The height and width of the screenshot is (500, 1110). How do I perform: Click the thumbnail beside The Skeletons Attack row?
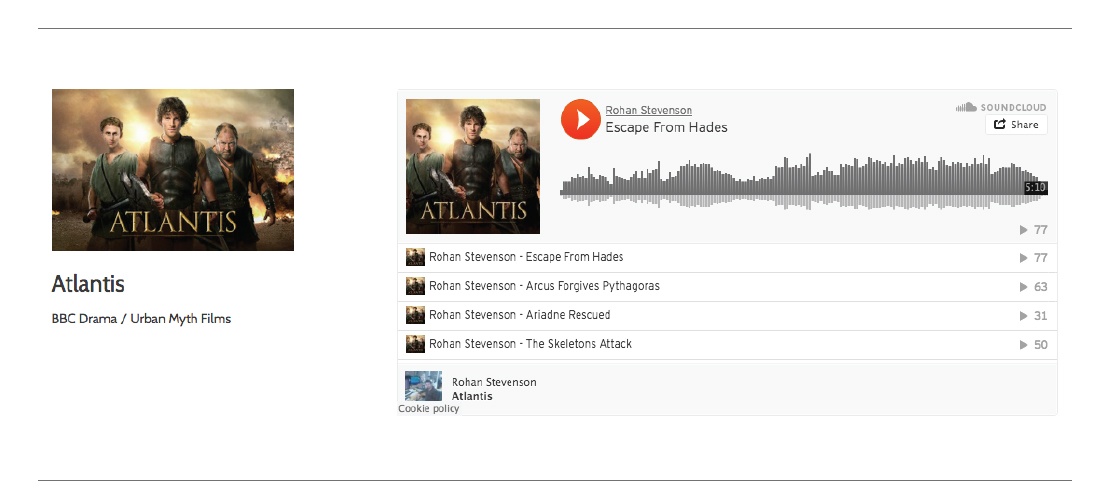[415, 344]
